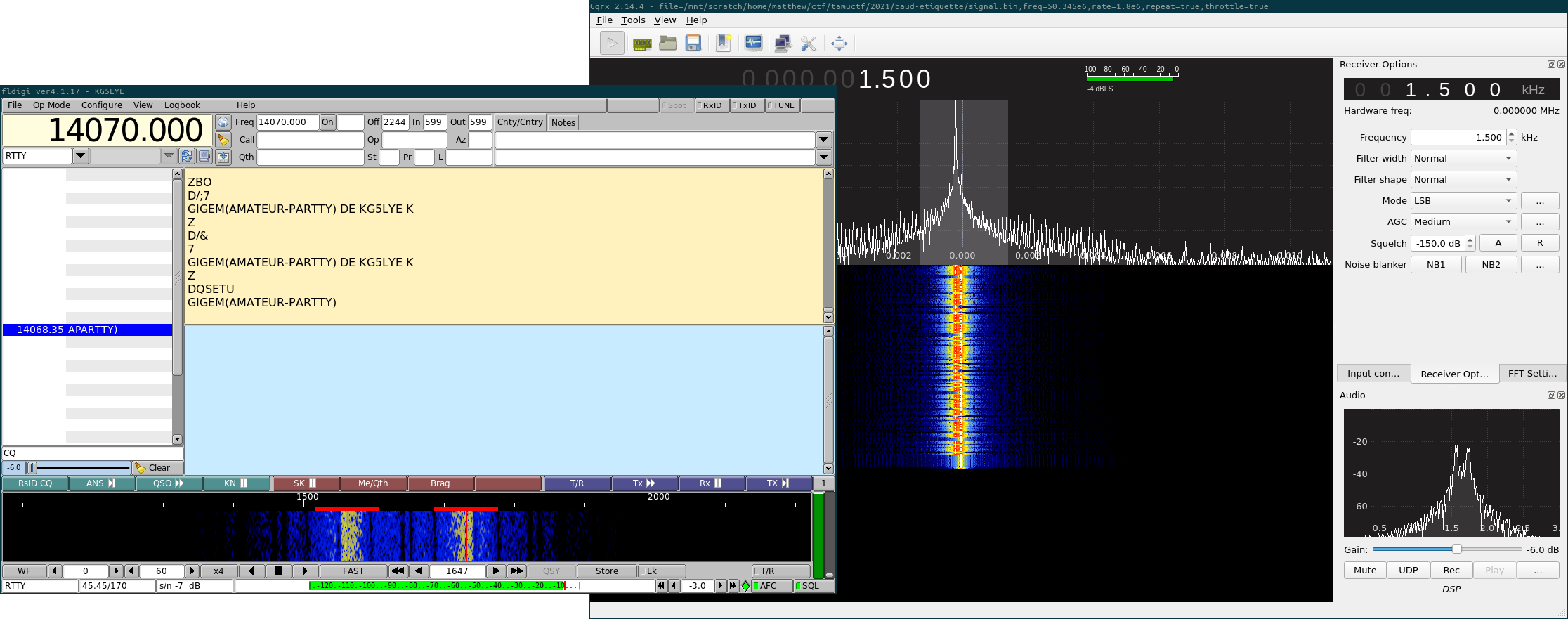Open Gqrx Mode LSB dropdown

1463,201
